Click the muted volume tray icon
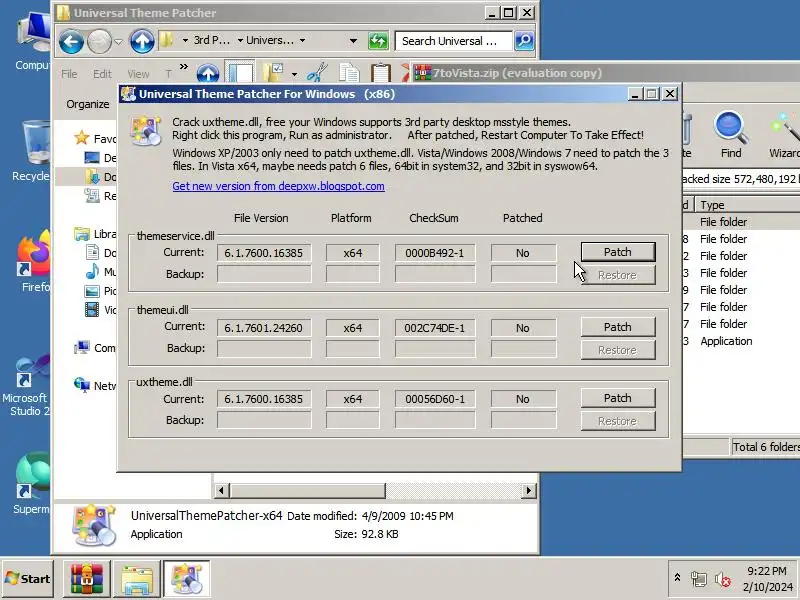800x600 pixels. [722, 579]
